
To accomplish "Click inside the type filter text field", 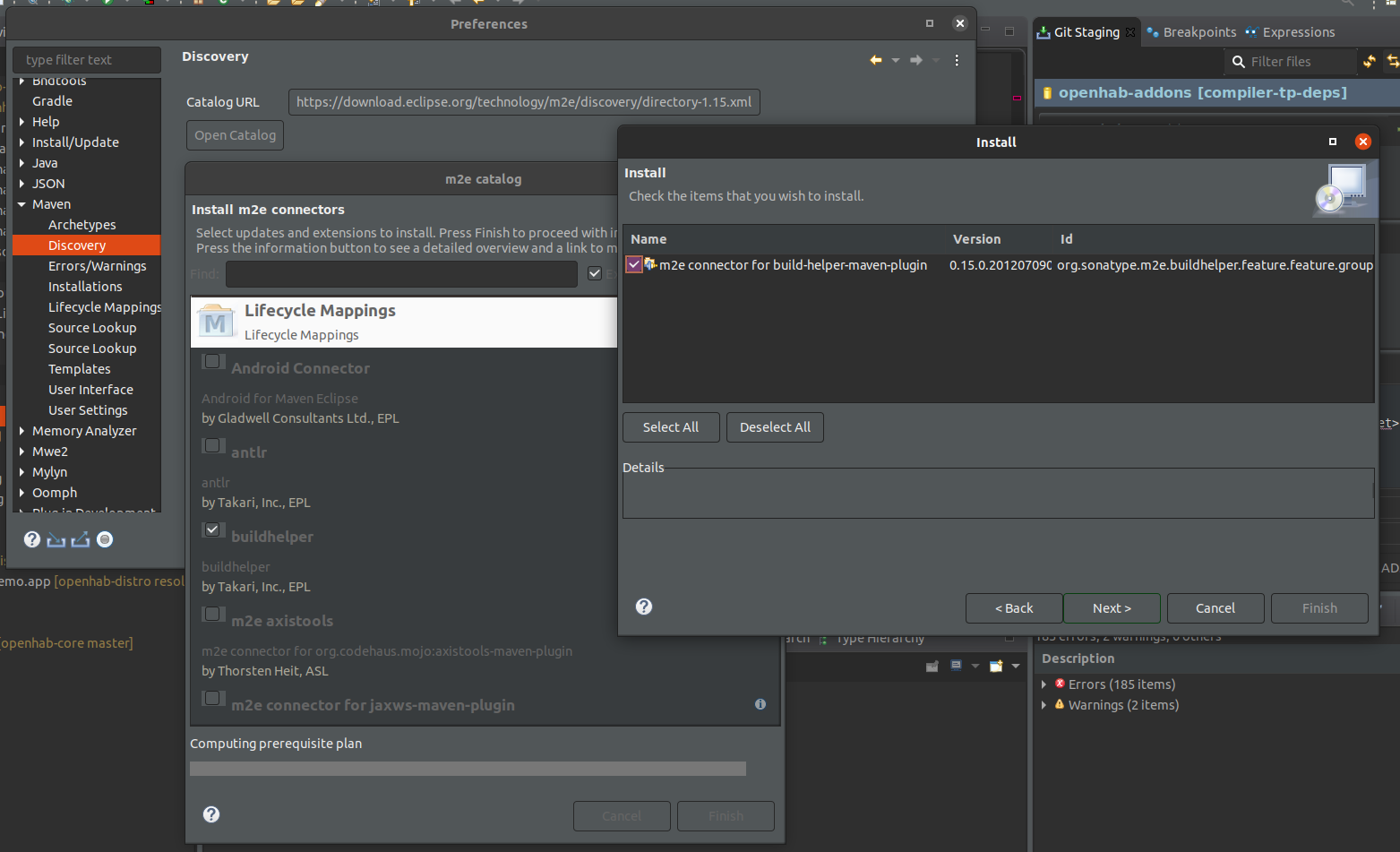I will [x=86, y=59].
